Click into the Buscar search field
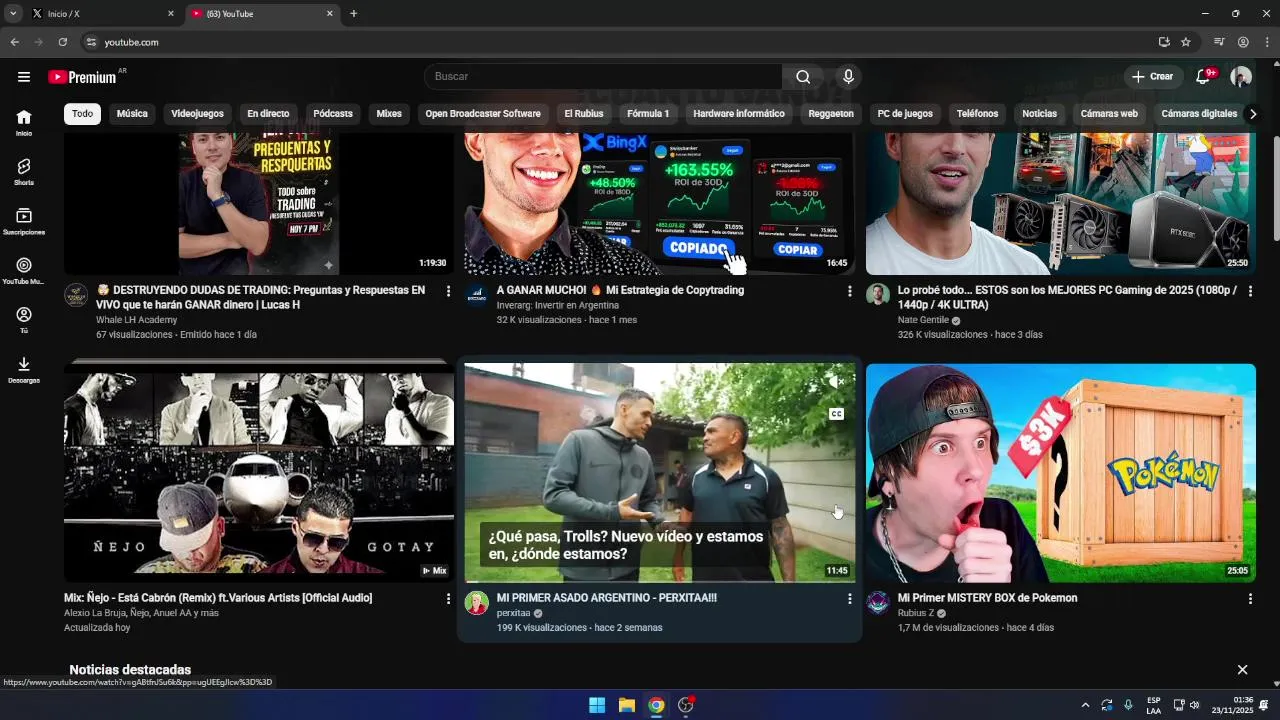This screenshot has width=1280, height=720. pos(603,77)
